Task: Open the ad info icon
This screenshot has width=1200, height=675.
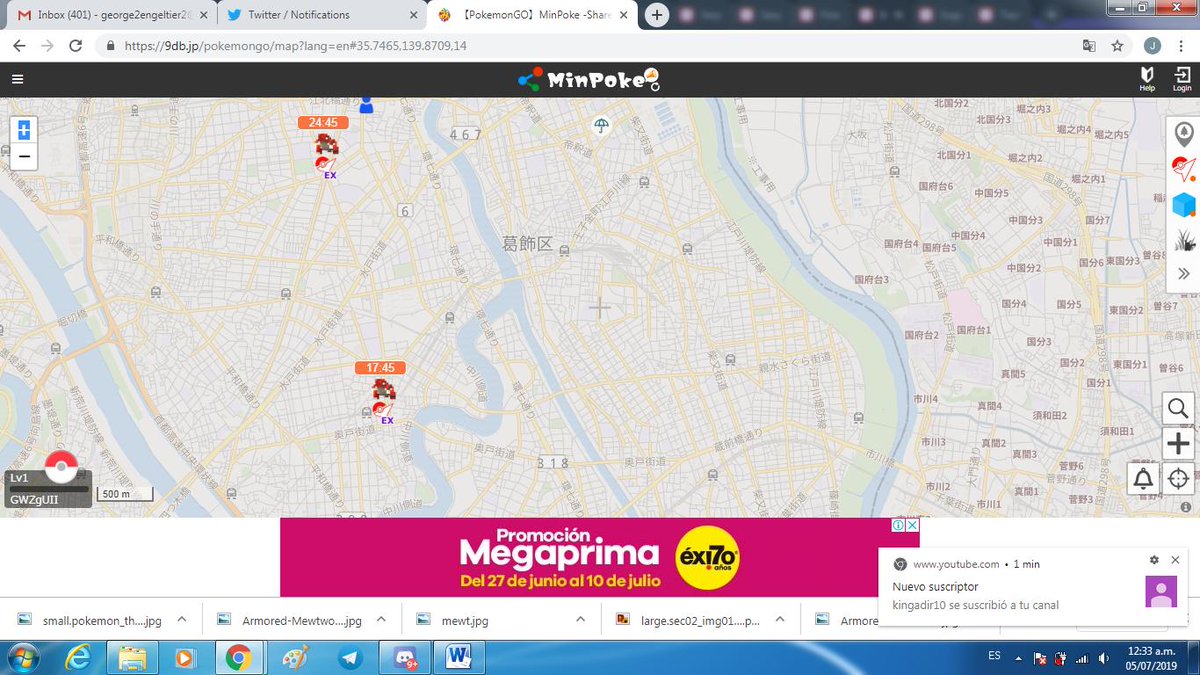Action: point(898,525)
